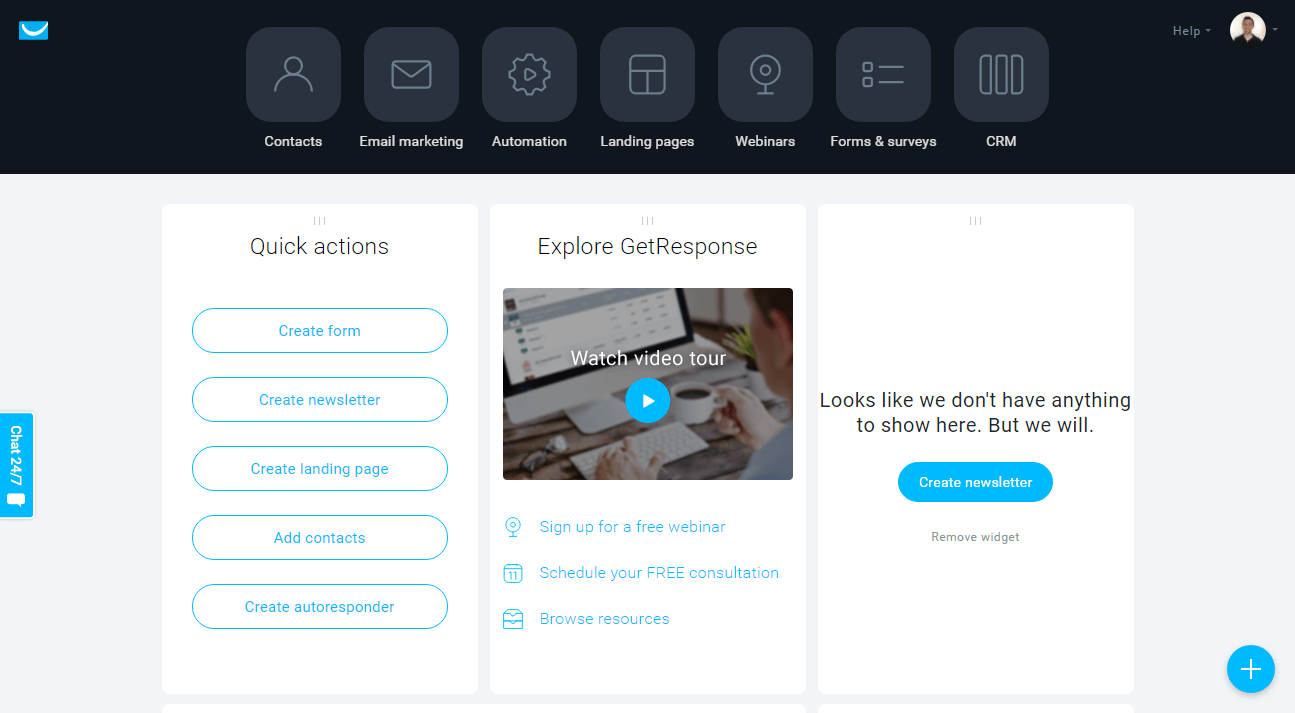Click the Watch video tour thumbnail text

[648, 358]
